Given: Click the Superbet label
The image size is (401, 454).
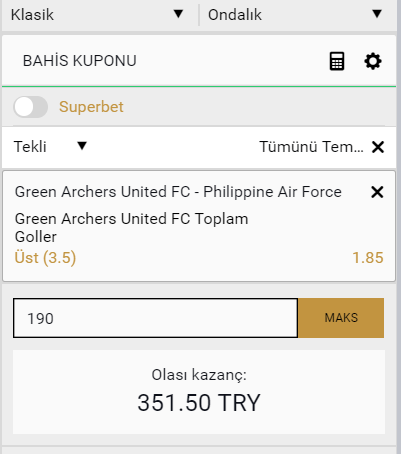Looking at the screenshot, I should point(91,107).
